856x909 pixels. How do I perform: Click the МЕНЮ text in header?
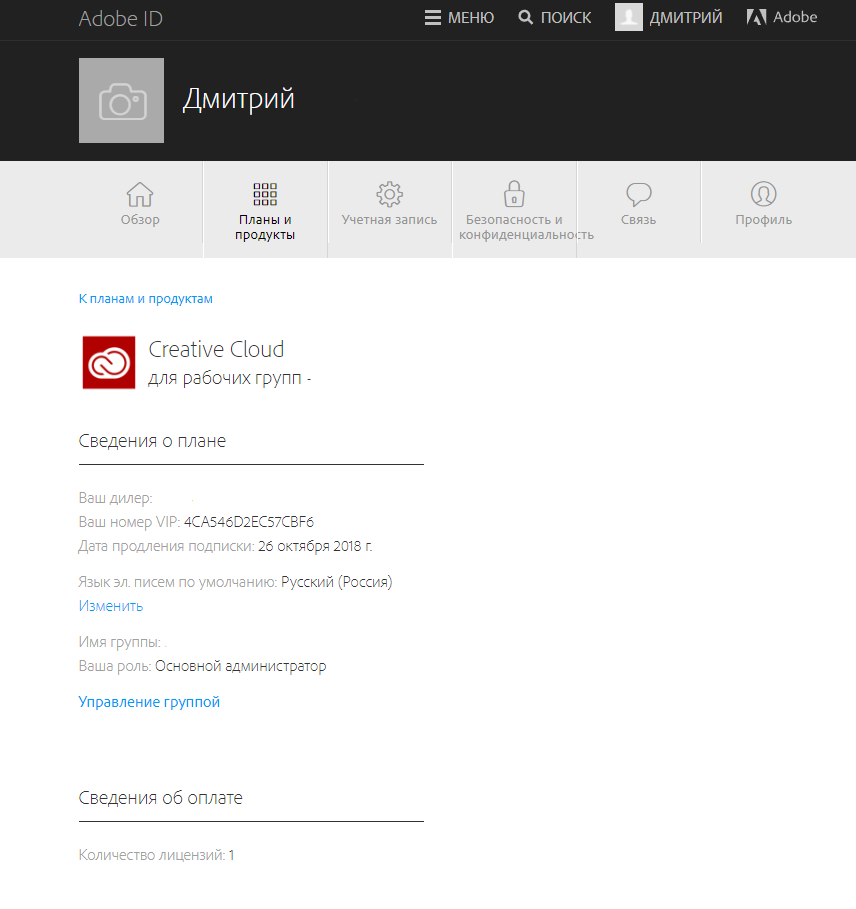(471, 18)
